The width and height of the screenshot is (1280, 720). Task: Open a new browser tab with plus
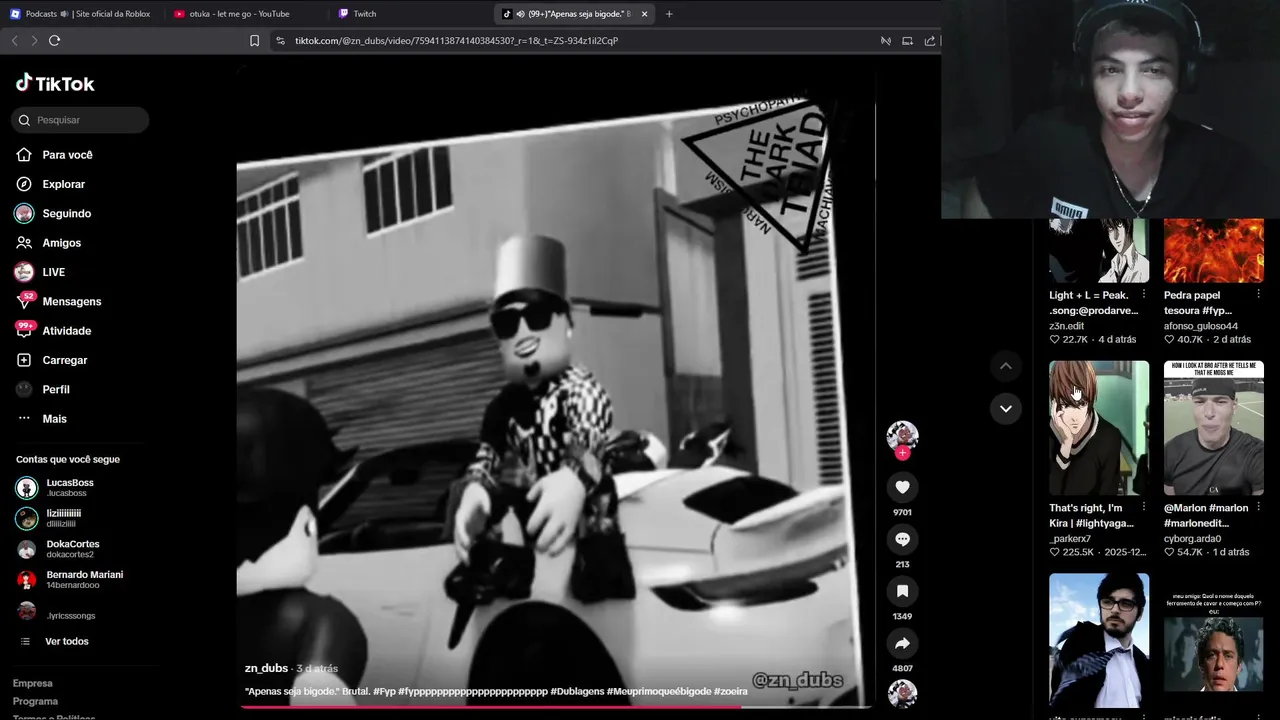coord(669,14)
